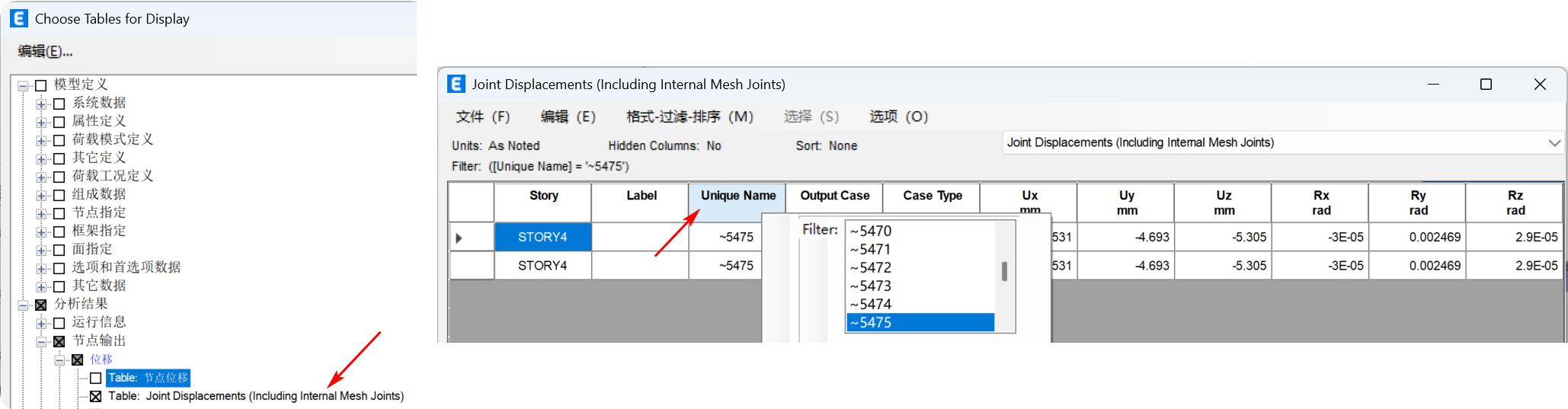Close the Joint Displacements window

tap(1539, 84)
